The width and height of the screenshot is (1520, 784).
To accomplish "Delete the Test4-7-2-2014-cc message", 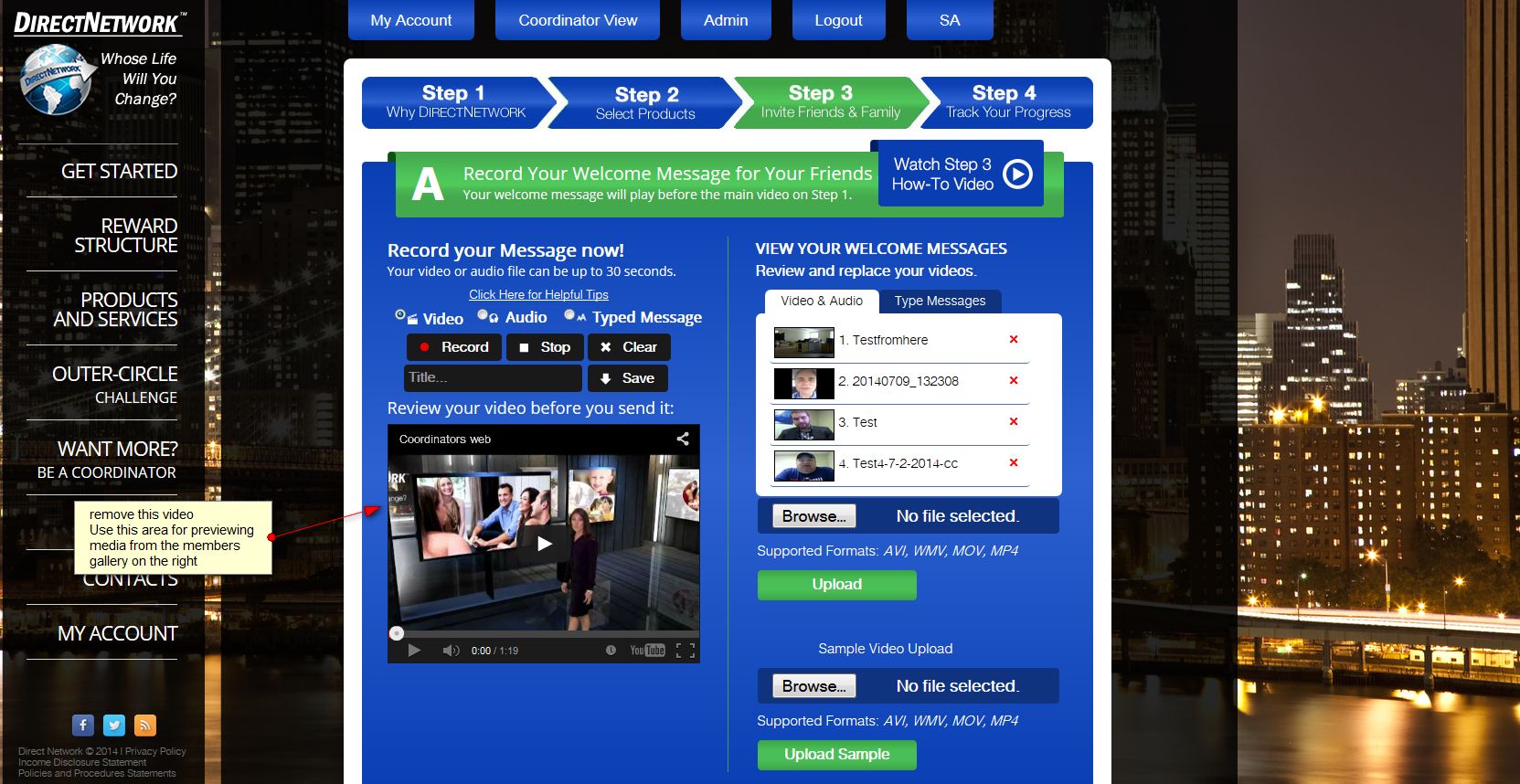I will pyautogui.click(x=1014, y=462).
